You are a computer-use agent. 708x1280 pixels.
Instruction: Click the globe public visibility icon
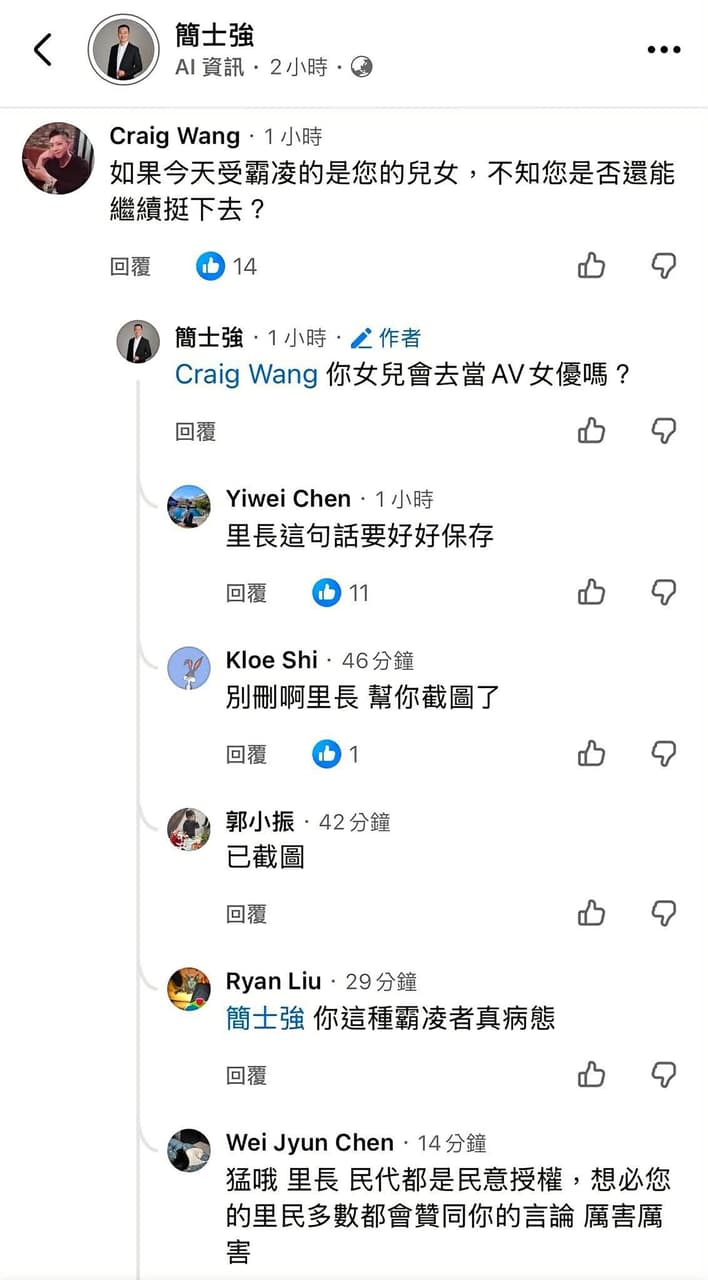pyautogui.click(x=361, y=67)
